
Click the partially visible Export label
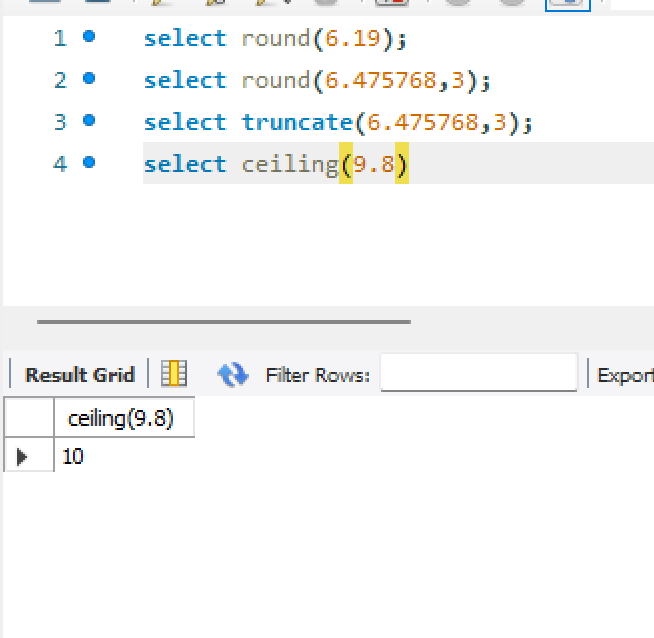(x=625, y=375)
